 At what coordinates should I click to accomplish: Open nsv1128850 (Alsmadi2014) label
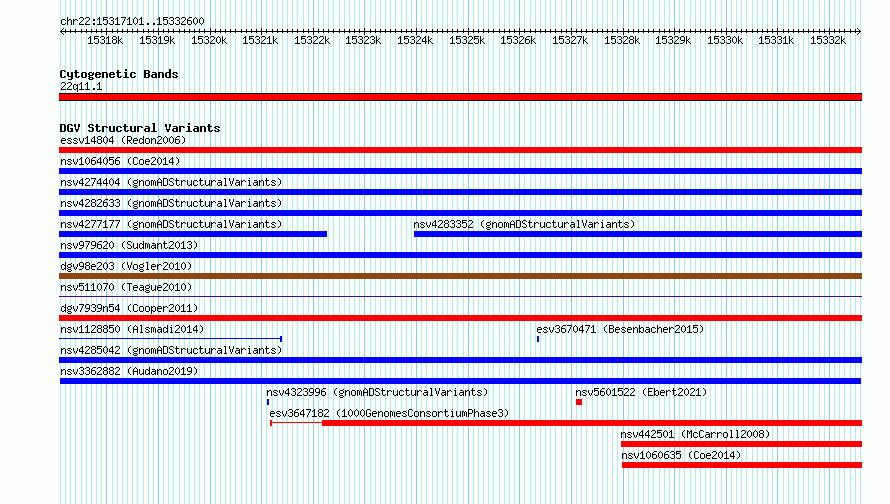click(x=132, y=329)
